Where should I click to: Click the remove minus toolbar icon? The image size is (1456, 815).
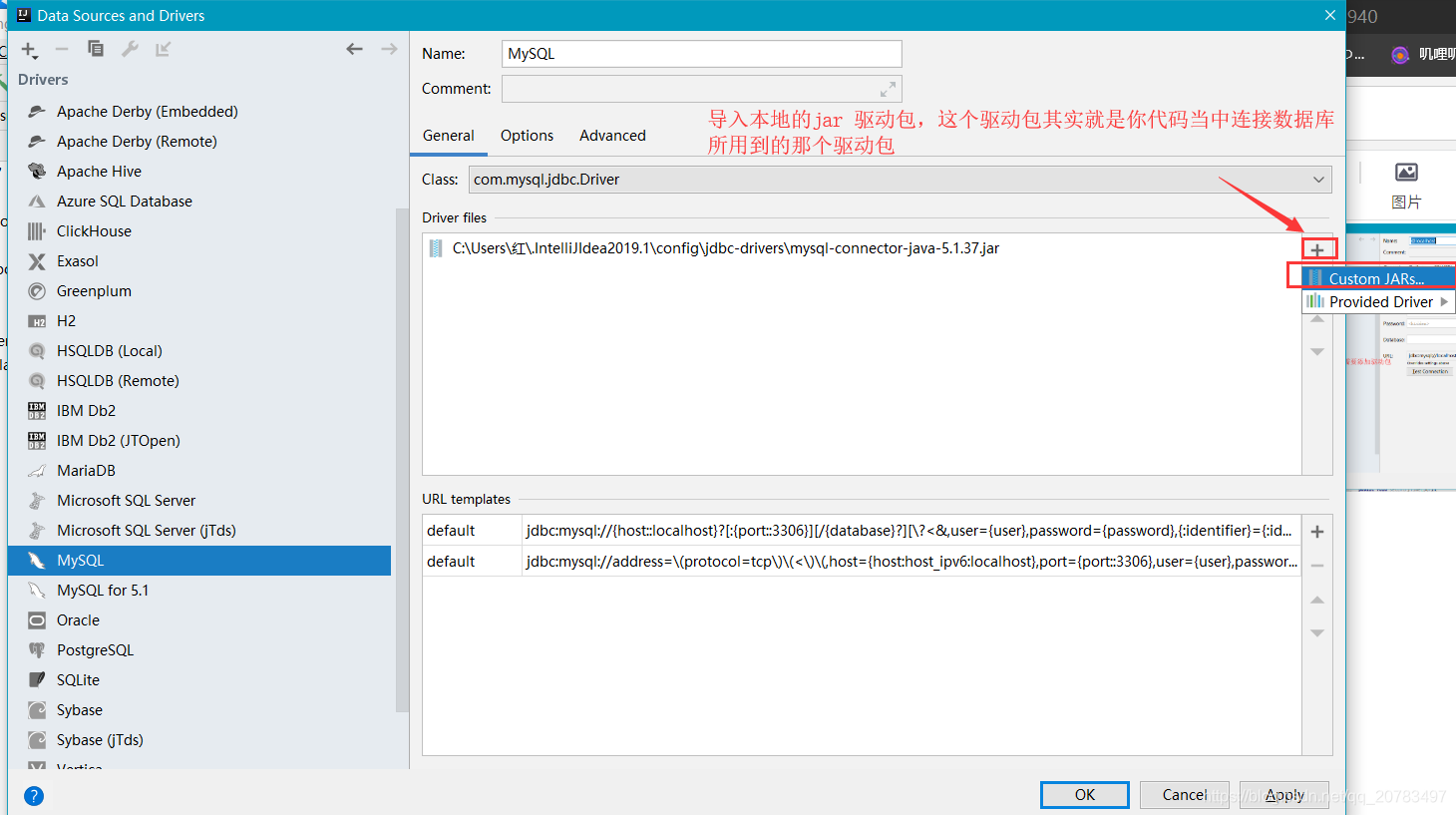point(62,49)
